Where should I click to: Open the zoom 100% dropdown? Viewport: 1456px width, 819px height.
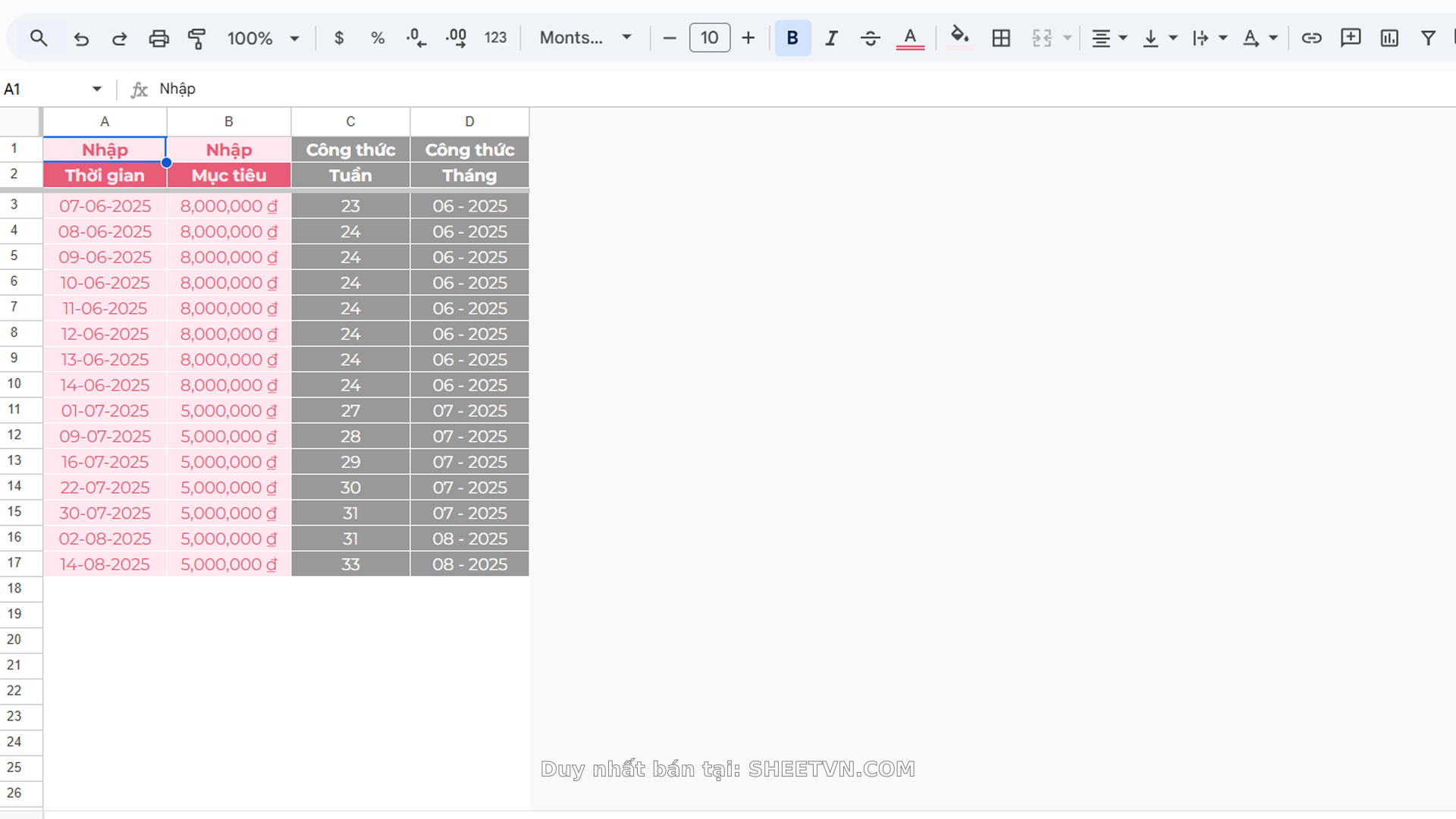pyautogui.click(x=263, y=38)
